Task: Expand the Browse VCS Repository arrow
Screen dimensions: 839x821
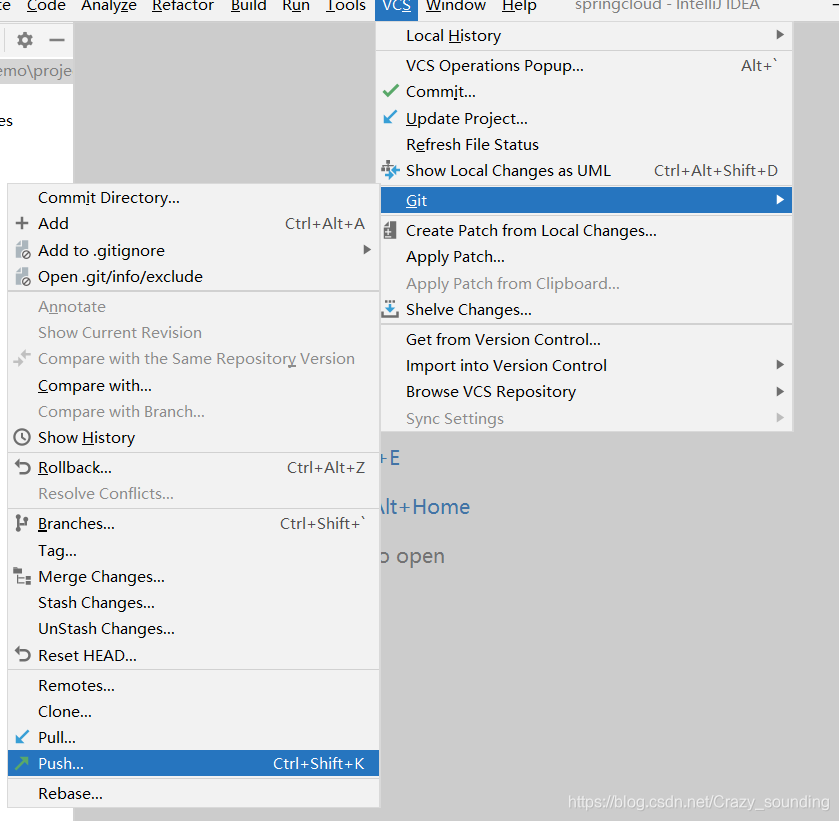Action: [x=780, y=391]
